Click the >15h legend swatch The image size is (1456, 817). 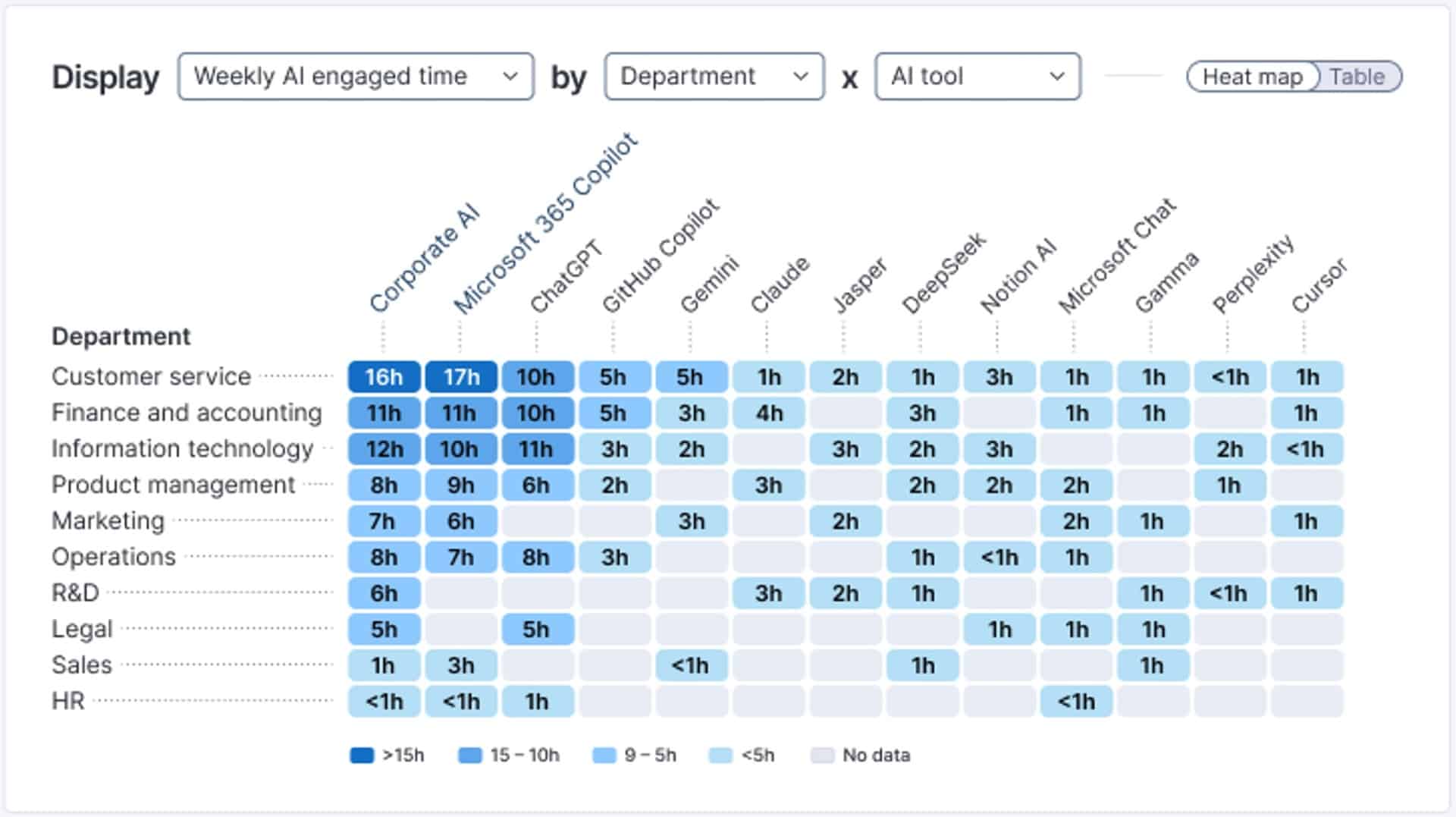point(362,755)
